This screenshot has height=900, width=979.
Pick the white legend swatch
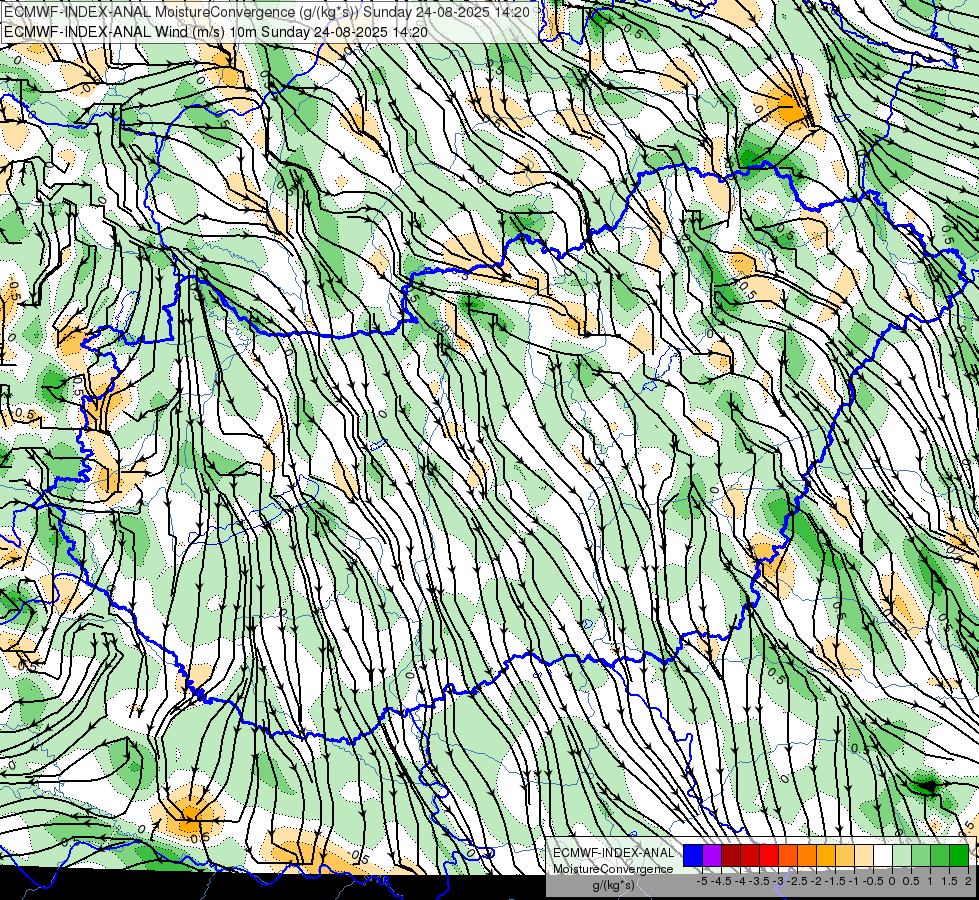point(883,855)
